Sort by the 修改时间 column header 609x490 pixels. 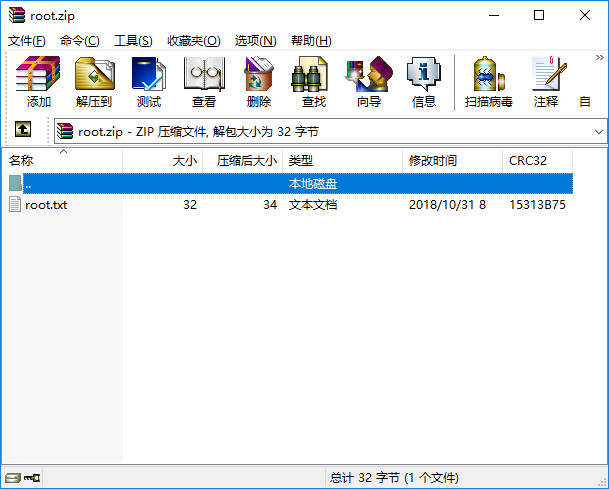[x=452, y=160]
